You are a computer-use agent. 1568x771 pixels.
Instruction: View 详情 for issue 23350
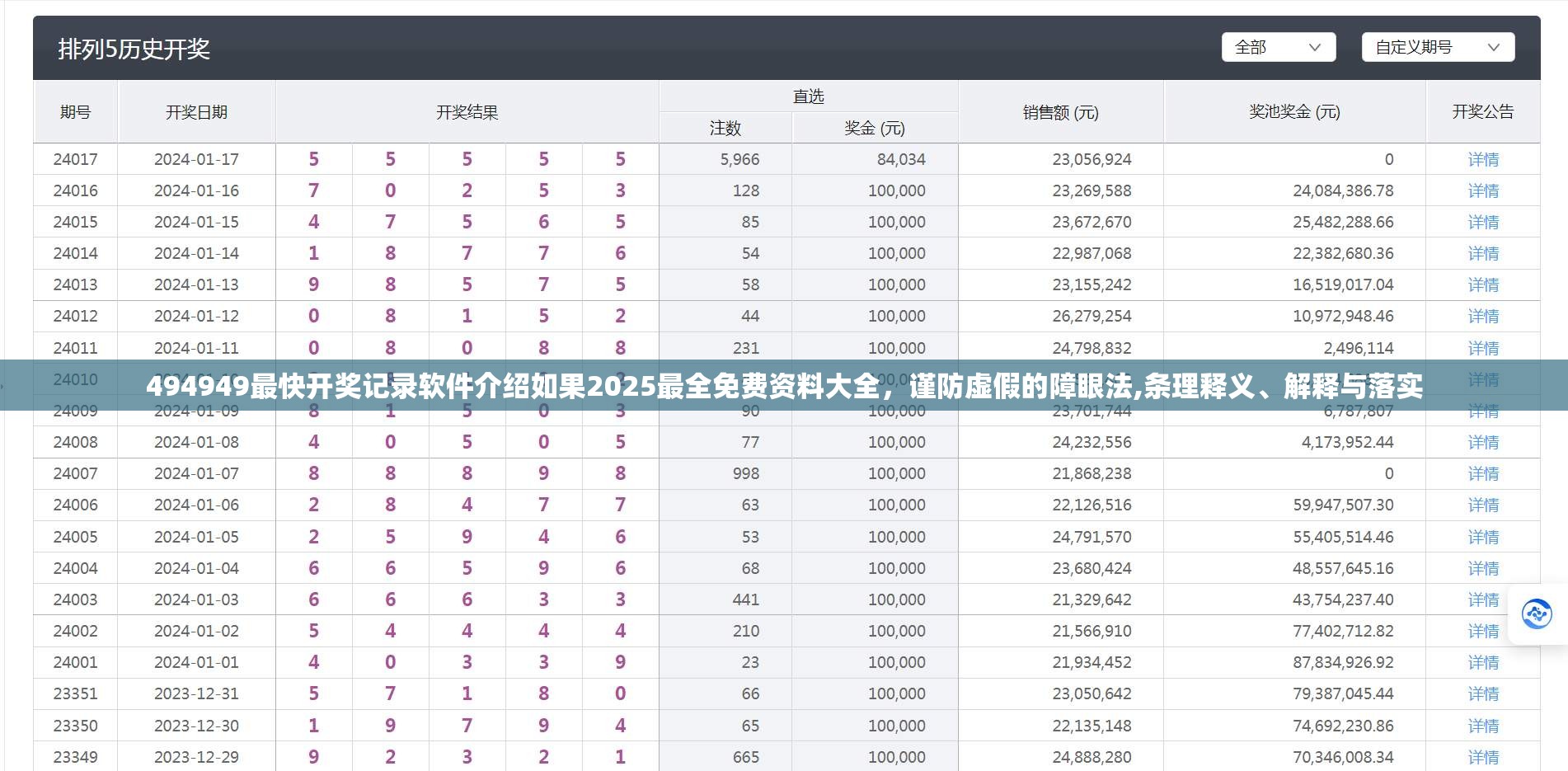1483,726
